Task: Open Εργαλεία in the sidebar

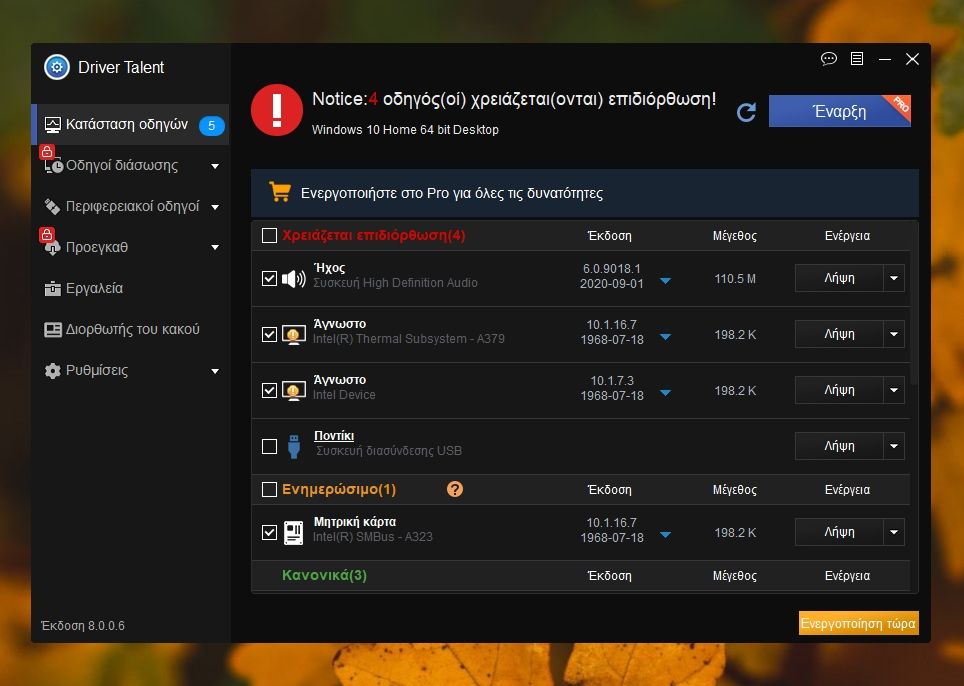Action: pyautogui.click(x=94, y=288)
